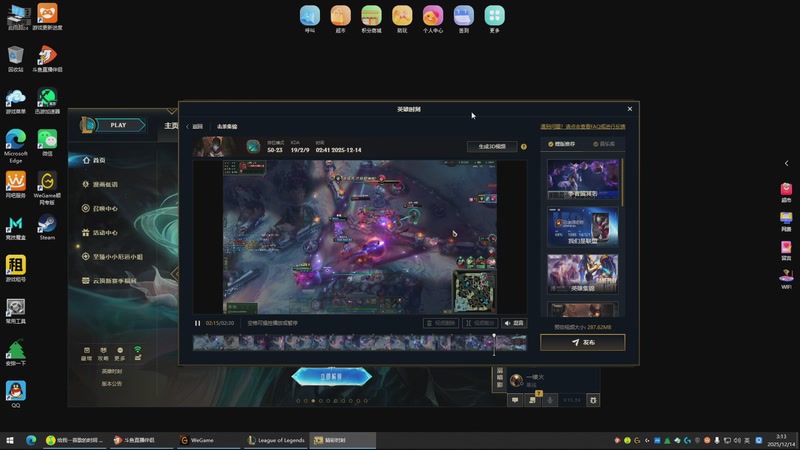Click the 更多 icon in League client
Screen dimensions: 800x450
[120, 354]
